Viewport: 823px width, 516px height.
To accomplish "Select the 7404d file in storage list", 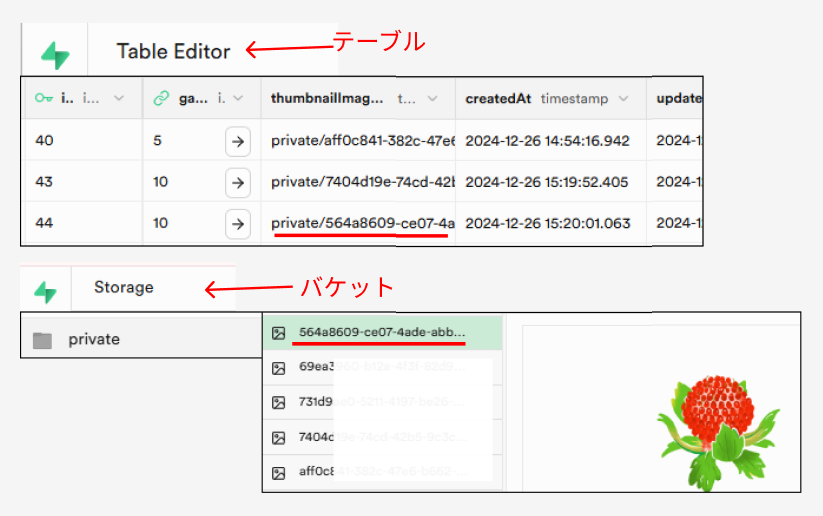I will [x=381, y=437].
